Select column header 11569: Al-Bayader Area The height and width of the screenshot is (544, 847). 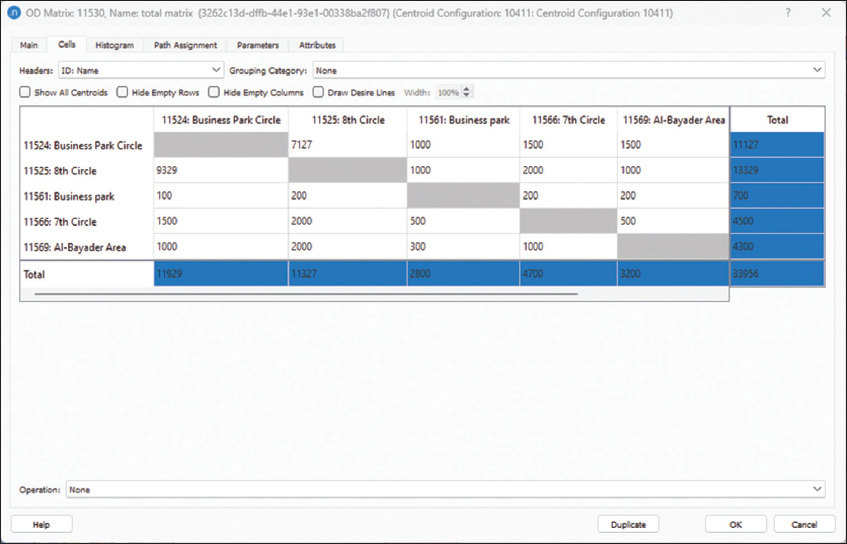click(x=674, y=120)
